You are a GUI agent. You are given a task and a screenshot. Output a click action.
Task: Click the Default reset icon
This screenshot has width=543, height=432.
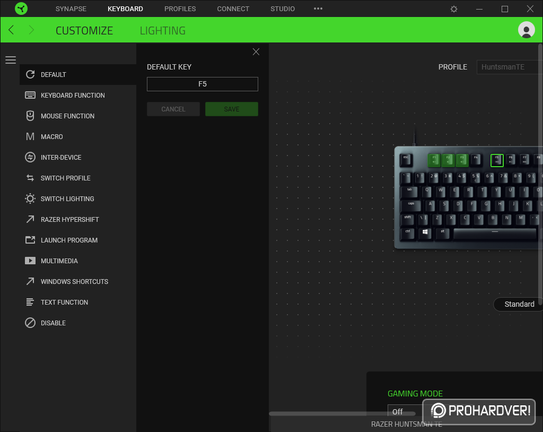point(30,74)
